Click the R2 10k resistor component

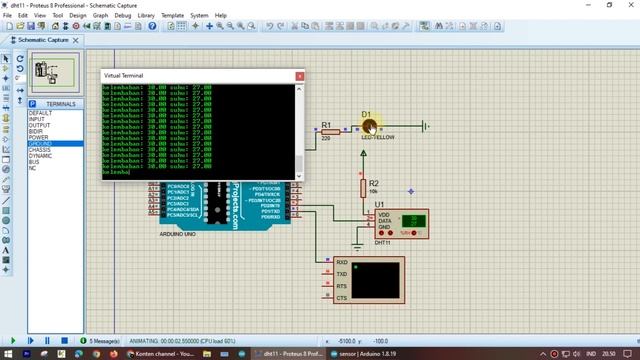click(363, 188)
